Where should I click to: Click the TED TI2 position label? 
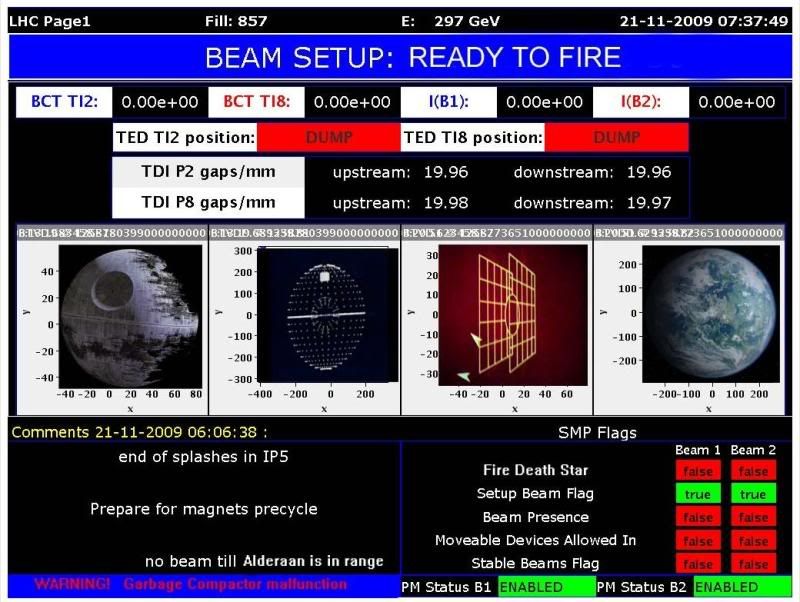tap(185, 137)
